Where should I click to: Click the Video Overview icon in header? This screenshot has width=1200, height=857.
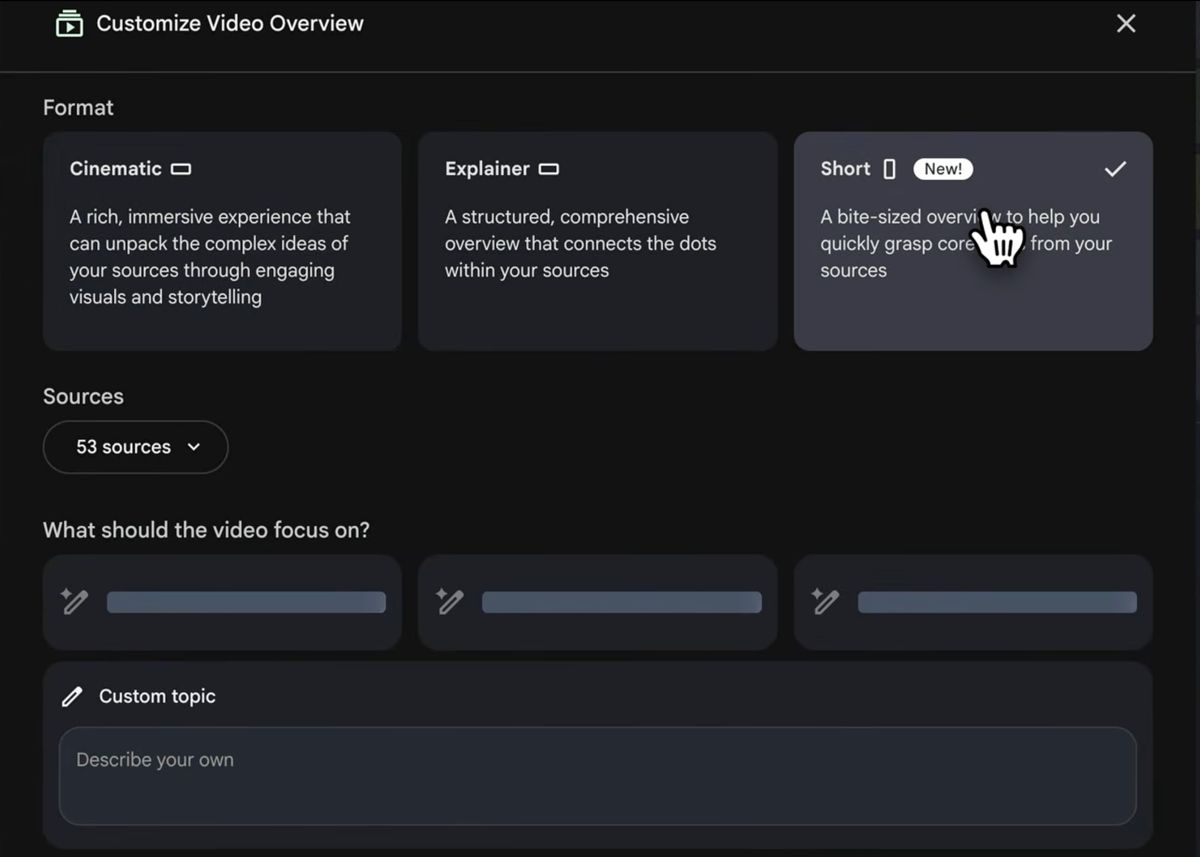point(69,23)
